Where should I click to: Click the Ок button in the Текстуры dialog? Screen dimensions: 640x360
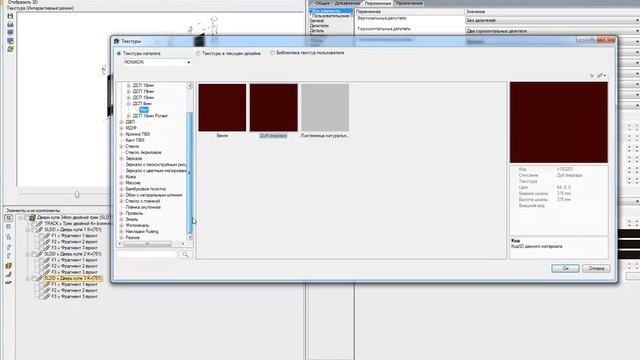coord(565,269)
